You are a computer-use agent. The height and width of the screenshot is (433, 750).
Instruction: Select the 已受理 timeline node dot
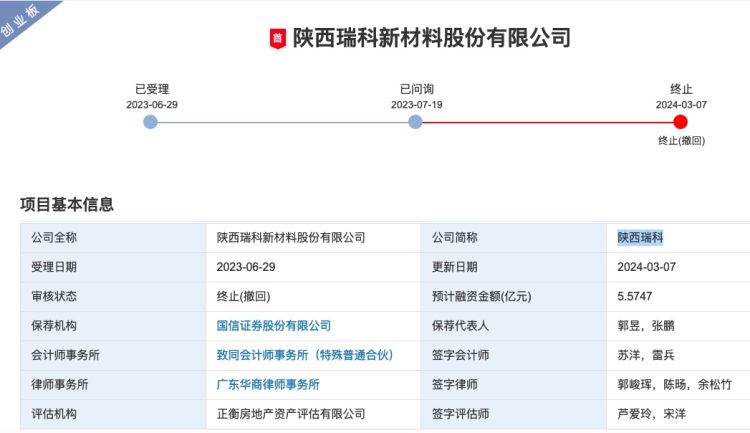coord(150,122)
